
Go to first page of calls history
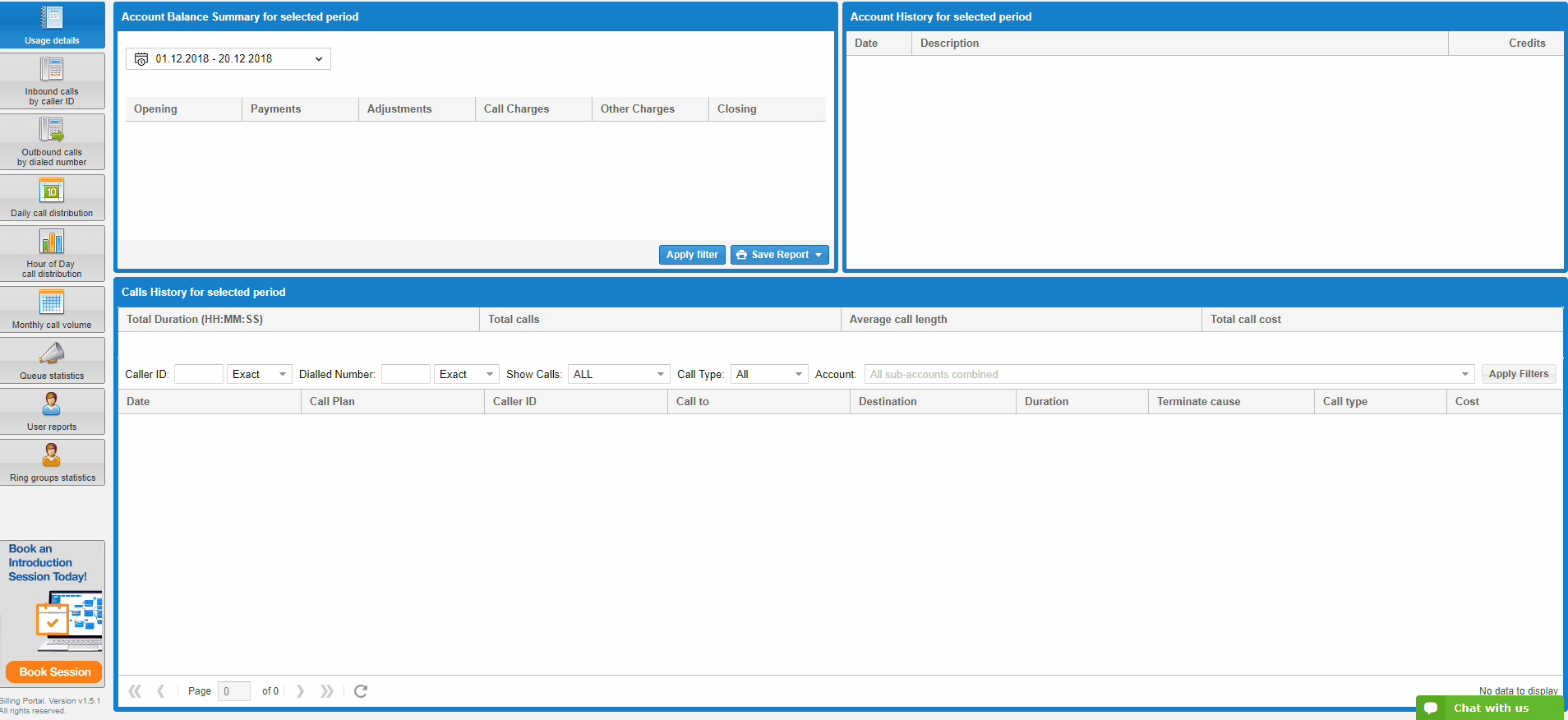[x=135, y=691]
